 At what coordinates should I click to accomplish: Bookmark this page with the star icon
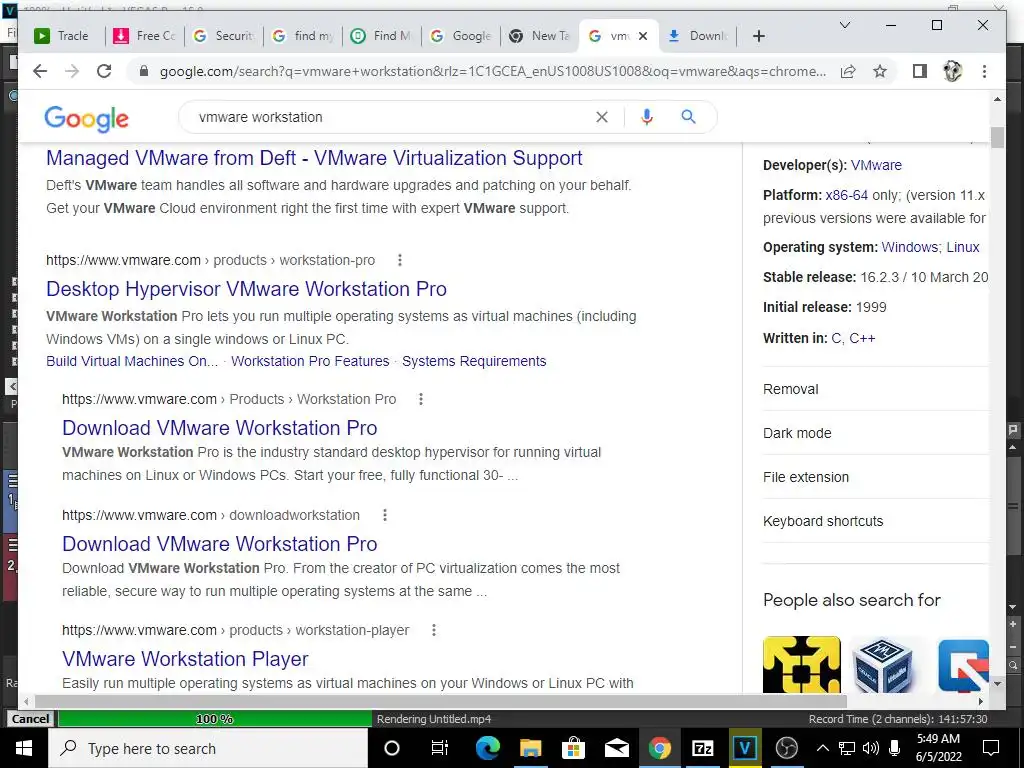point(880,71)
